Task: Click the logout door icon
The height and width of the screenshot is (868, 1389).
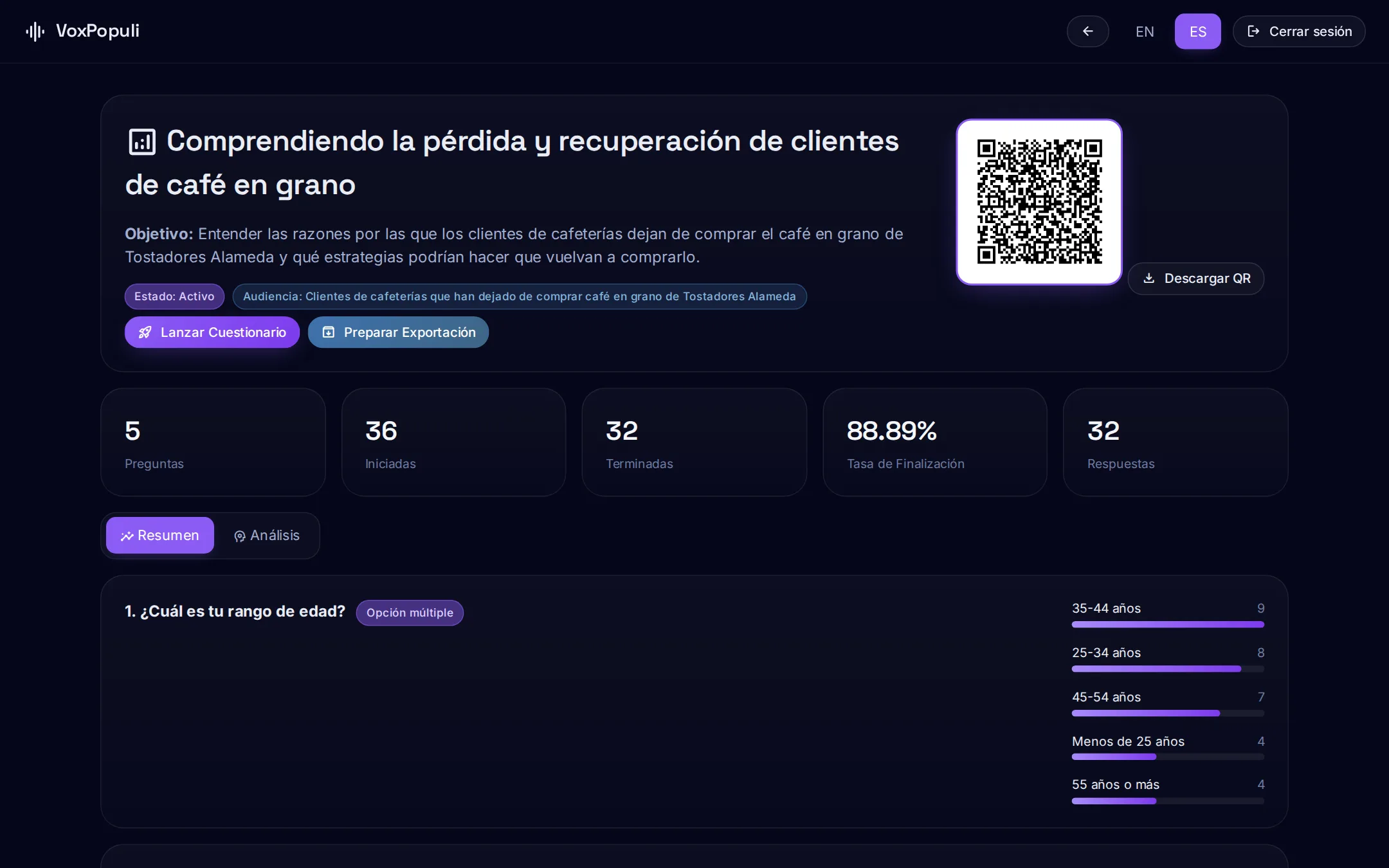Action: click(x=1253, y=32)
